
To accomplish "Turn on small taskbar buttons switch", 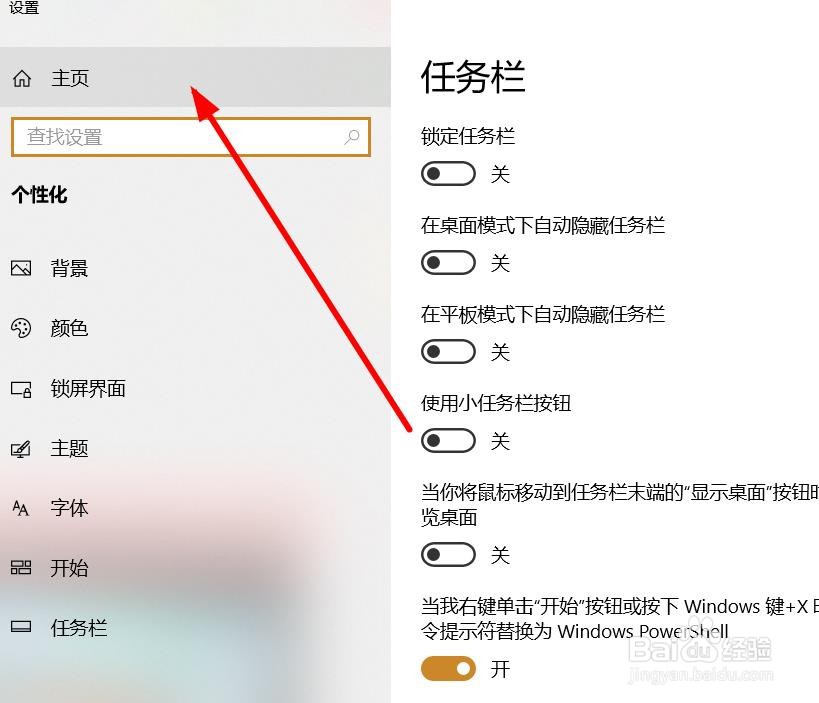I will (x=448, y=441).
